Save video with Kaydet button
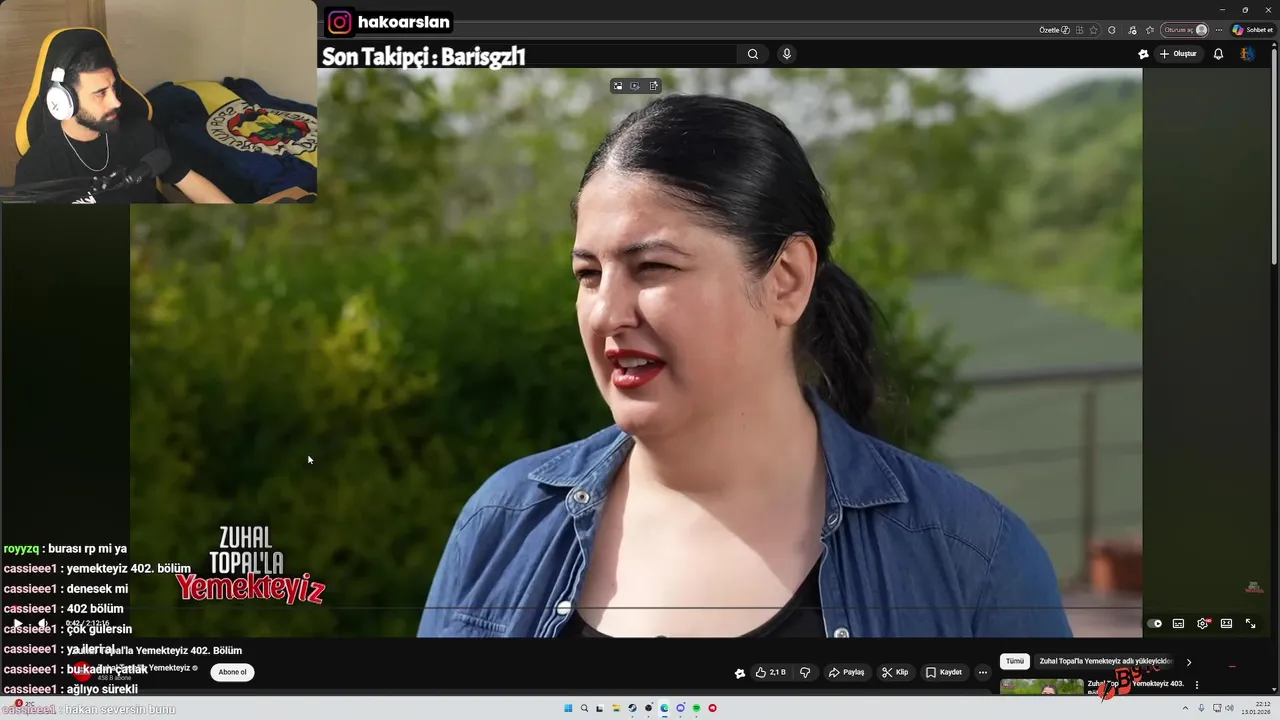 [x=943, y=673]
